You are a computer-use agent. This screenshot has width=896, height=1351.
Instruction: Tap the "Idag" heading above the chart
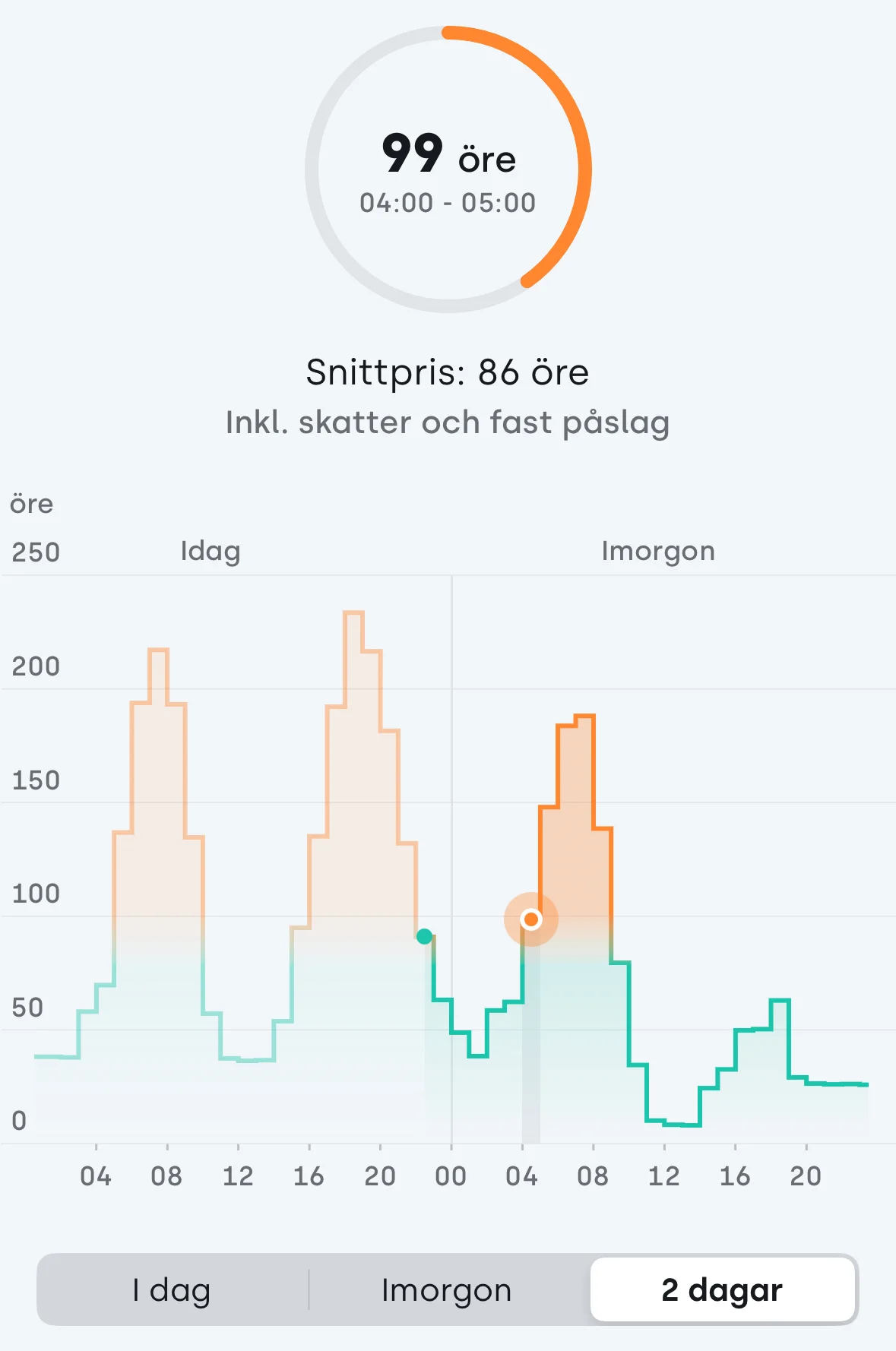tap(211, 551)
